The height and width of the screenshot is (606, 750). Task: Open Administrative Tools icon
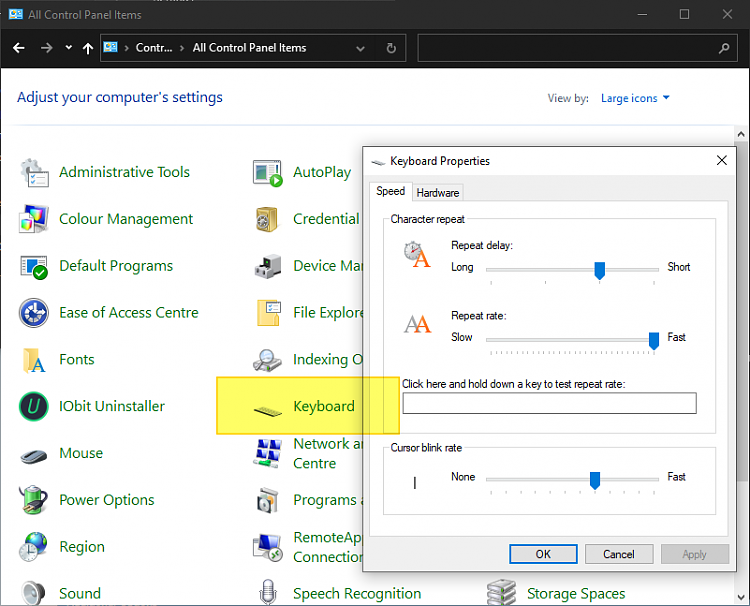[34, 172]
